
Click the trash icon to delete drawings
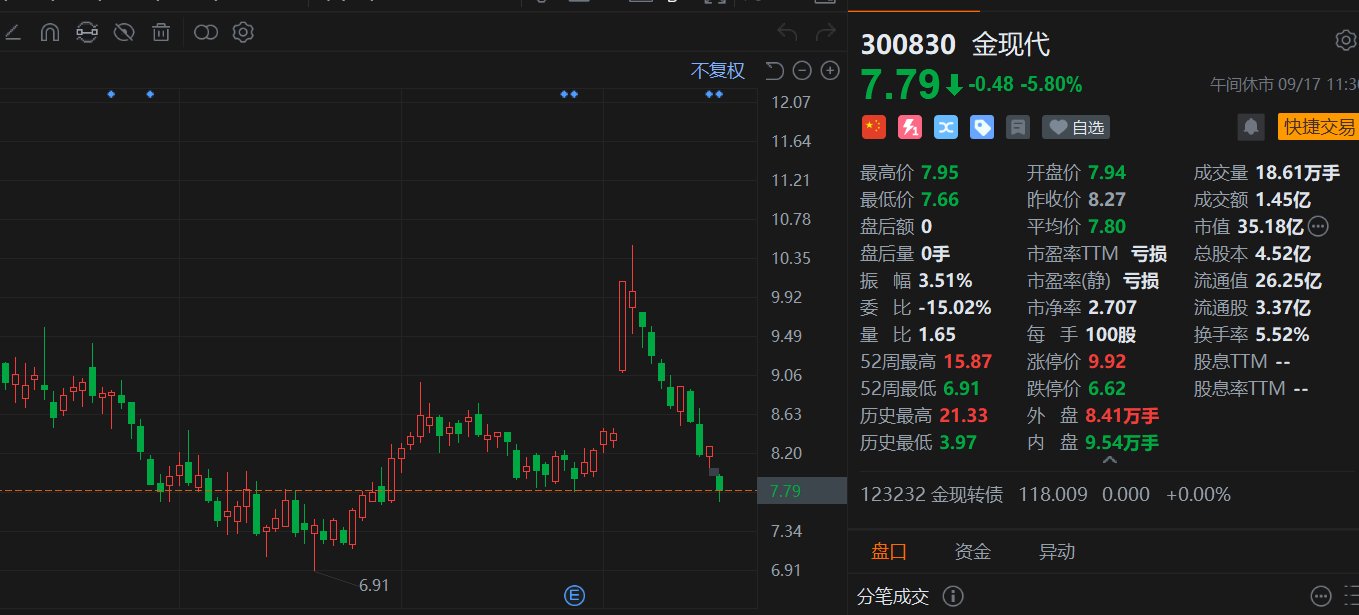[160, 33]
